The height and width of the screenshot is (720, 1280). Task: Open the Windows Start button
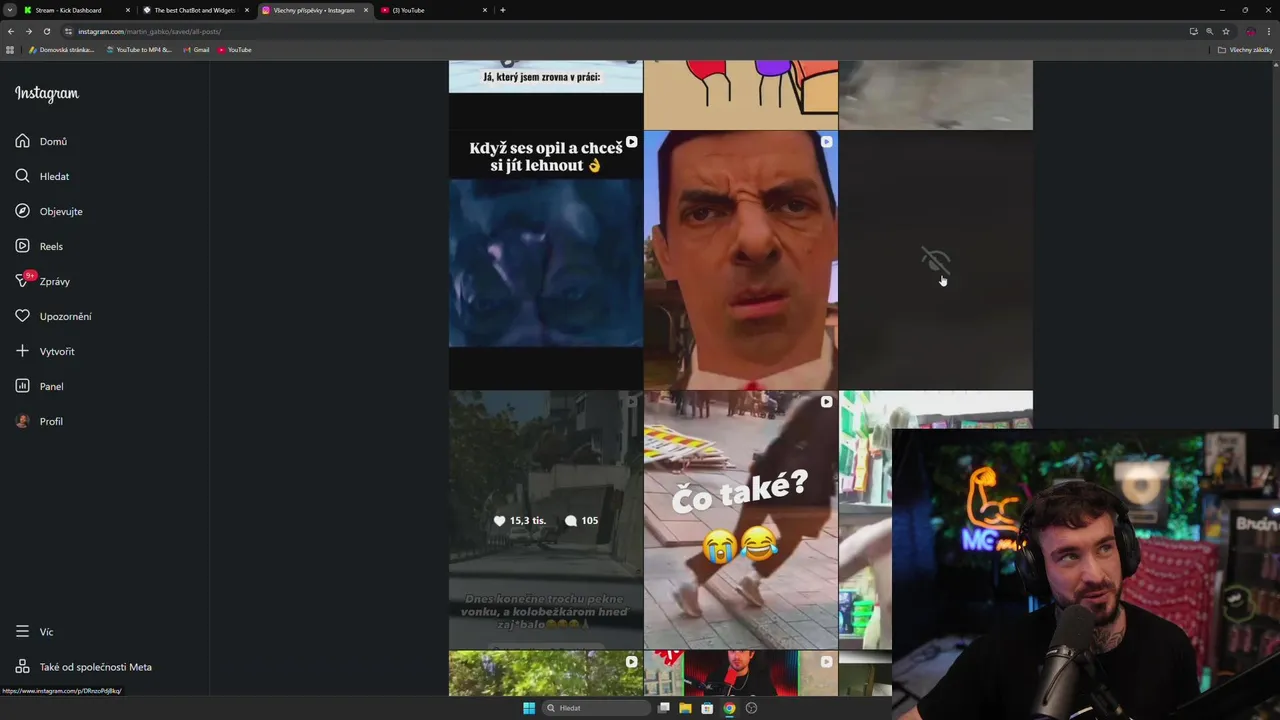pos(529,708)
